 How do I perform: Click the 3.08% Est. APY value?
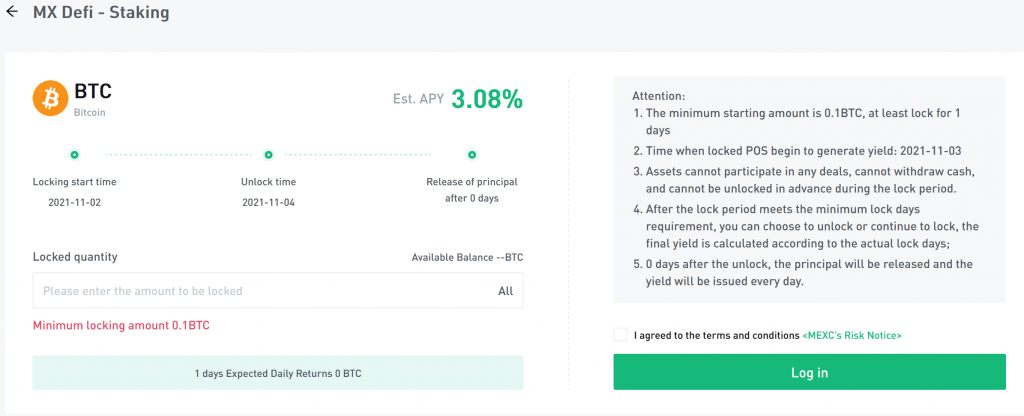click(487, 99)
